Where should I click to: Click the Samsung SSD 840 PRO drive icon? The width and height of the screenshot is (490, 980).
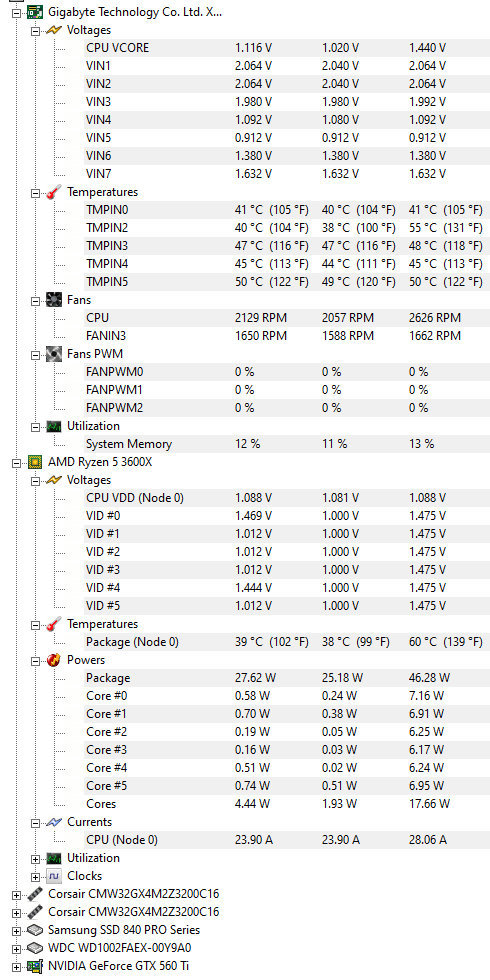click(35, 930)
